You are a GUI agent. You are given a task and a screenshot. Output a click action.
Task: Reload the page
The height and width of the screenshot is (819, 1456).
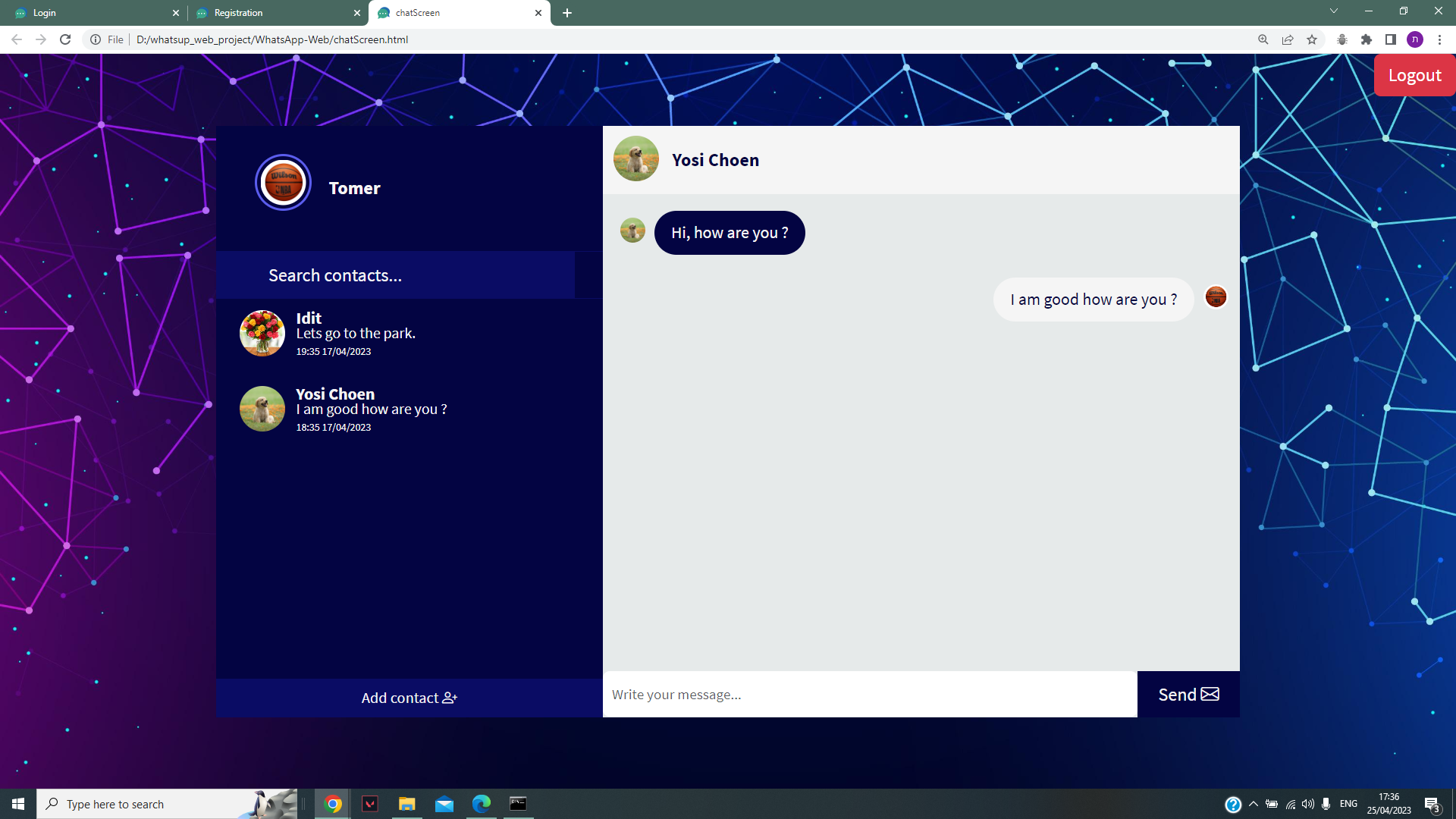[x=65, y=39]
